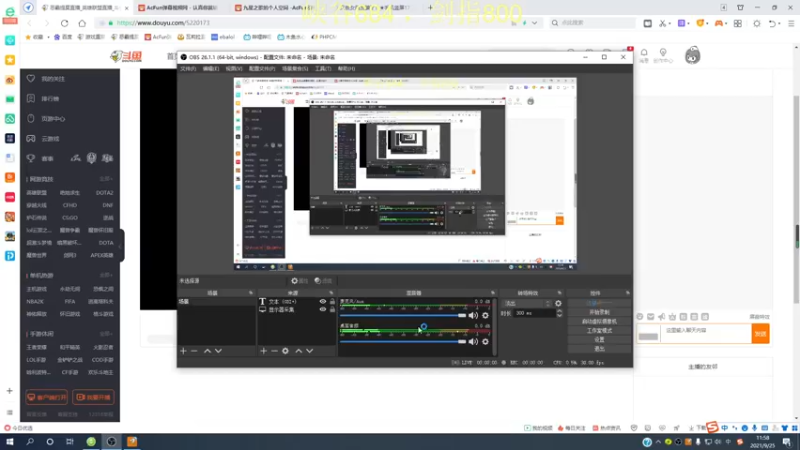The height and width of the screenshot is (450, 800).
Task: Enable 工作室模式 in OBS controls
Action: [x=599, y=331]
